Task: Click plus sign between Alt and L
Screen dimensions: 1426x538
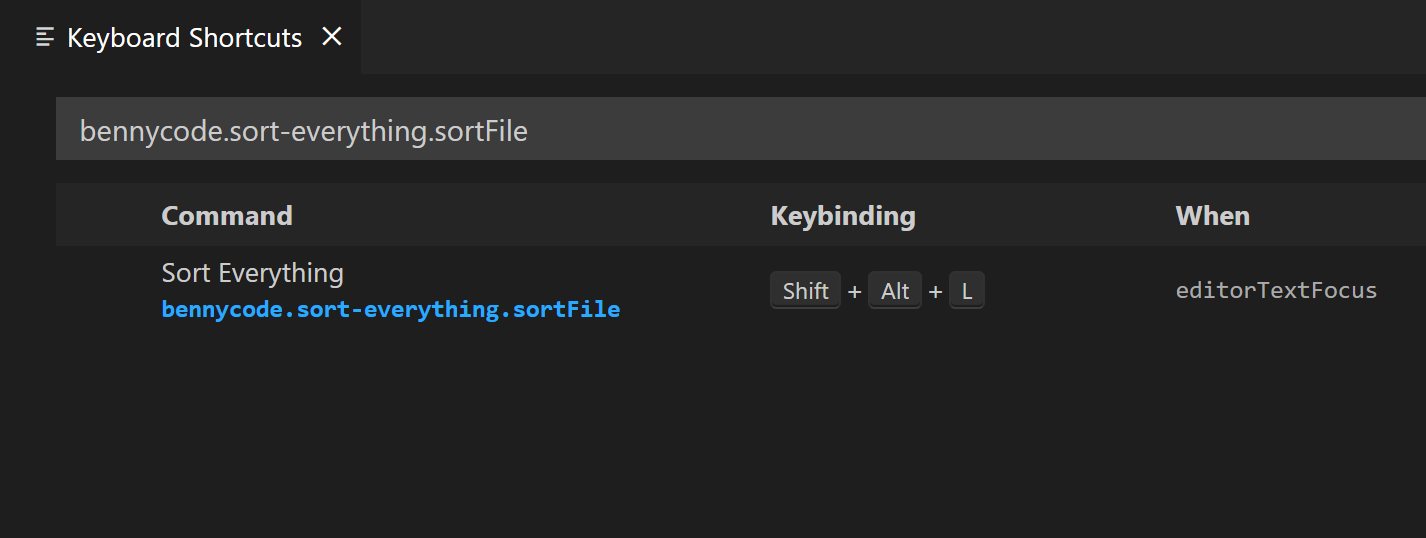Action: pos(935,292)
